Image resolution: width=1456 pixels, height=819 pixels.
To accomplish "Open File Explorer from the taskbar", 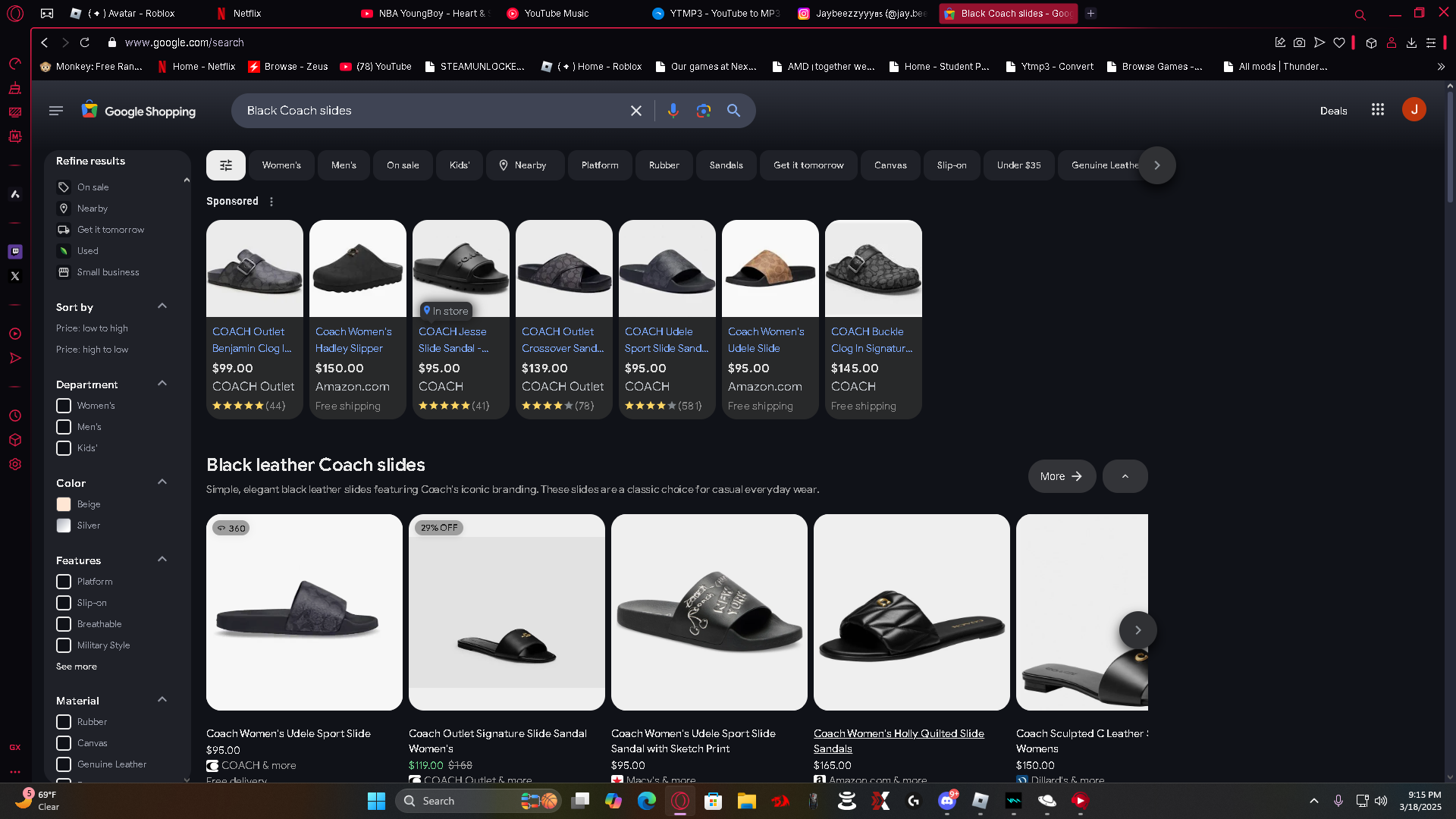I will tap(747, 801).
